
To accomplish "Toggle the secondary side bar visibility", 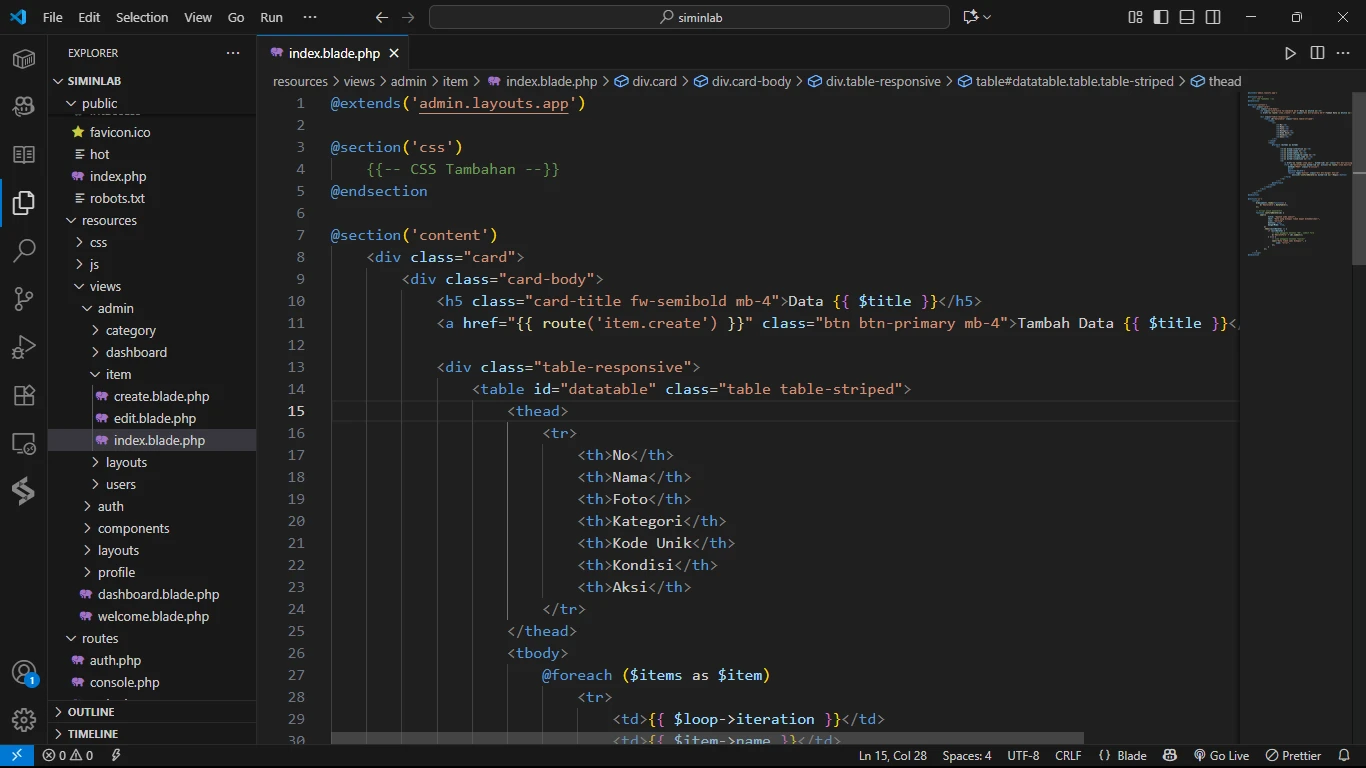I will click(x=1213, y=17).
